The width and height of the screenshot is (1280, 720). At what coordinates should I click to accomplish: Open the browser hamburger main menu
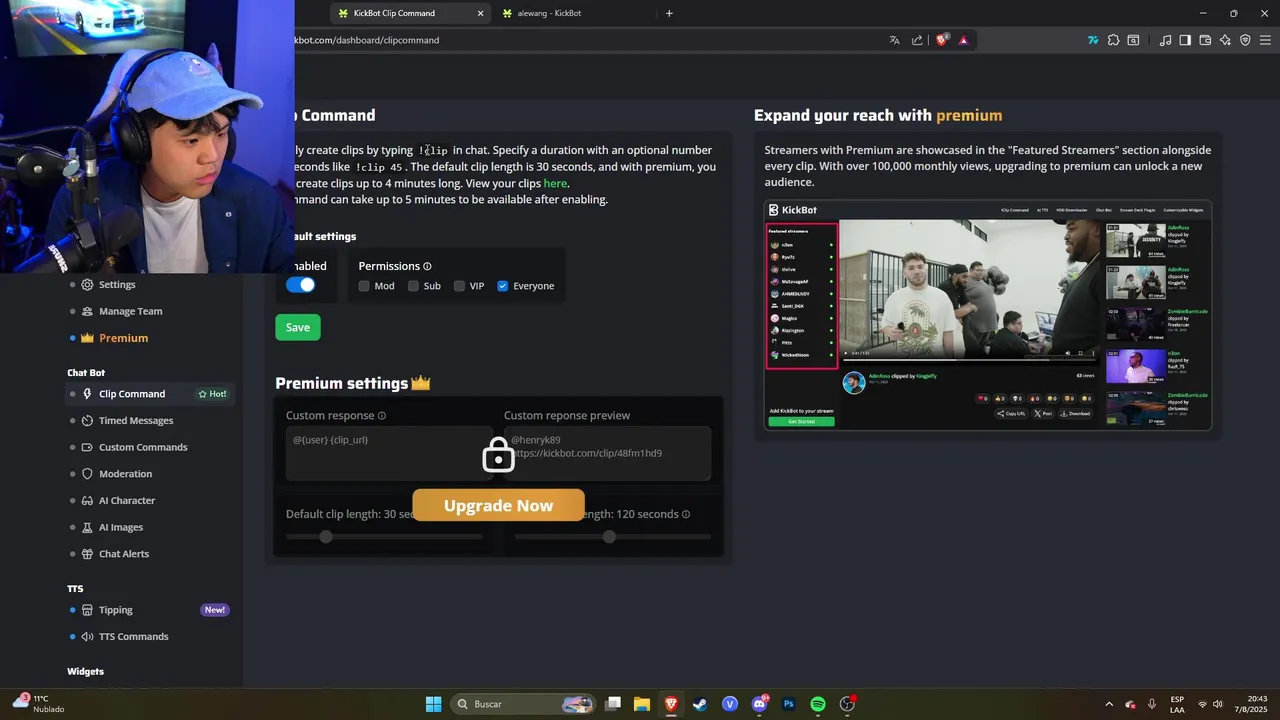tap(1265, 40)
